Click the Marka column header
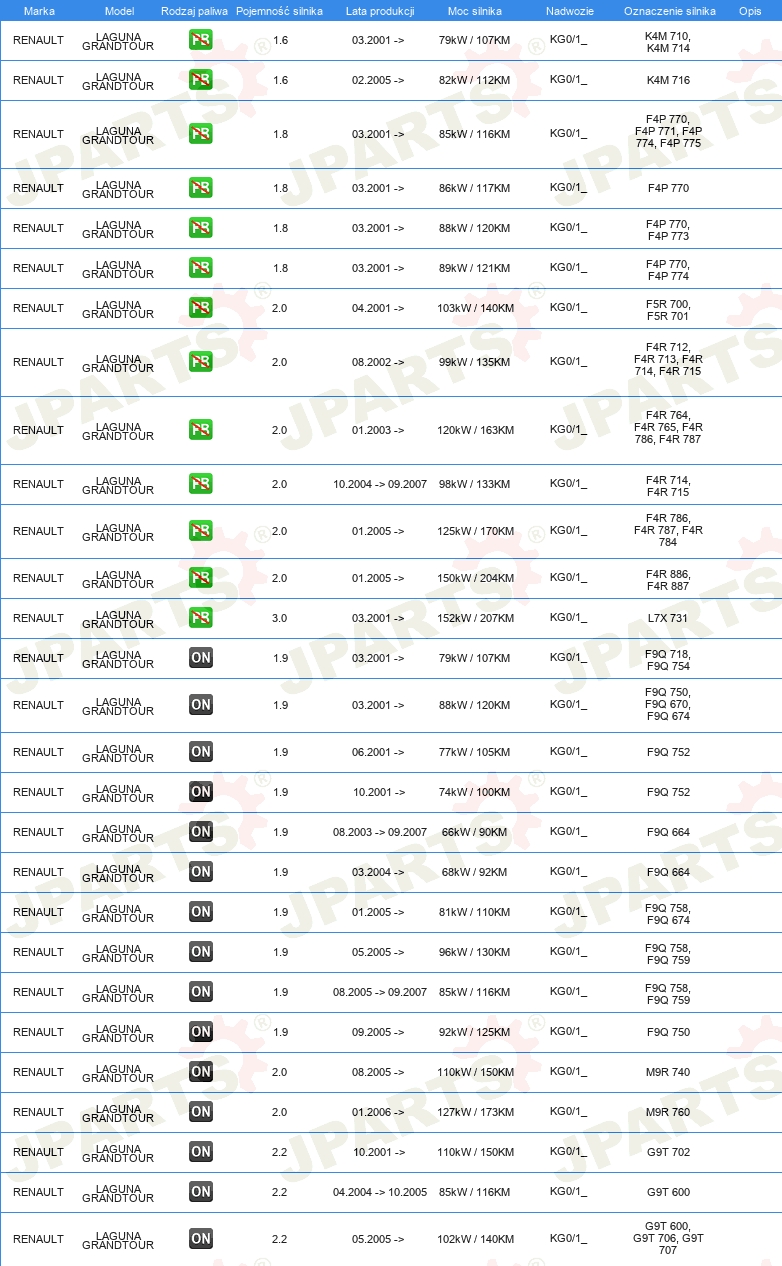This screenshot has height=1266, width=782. click(39, 11)
